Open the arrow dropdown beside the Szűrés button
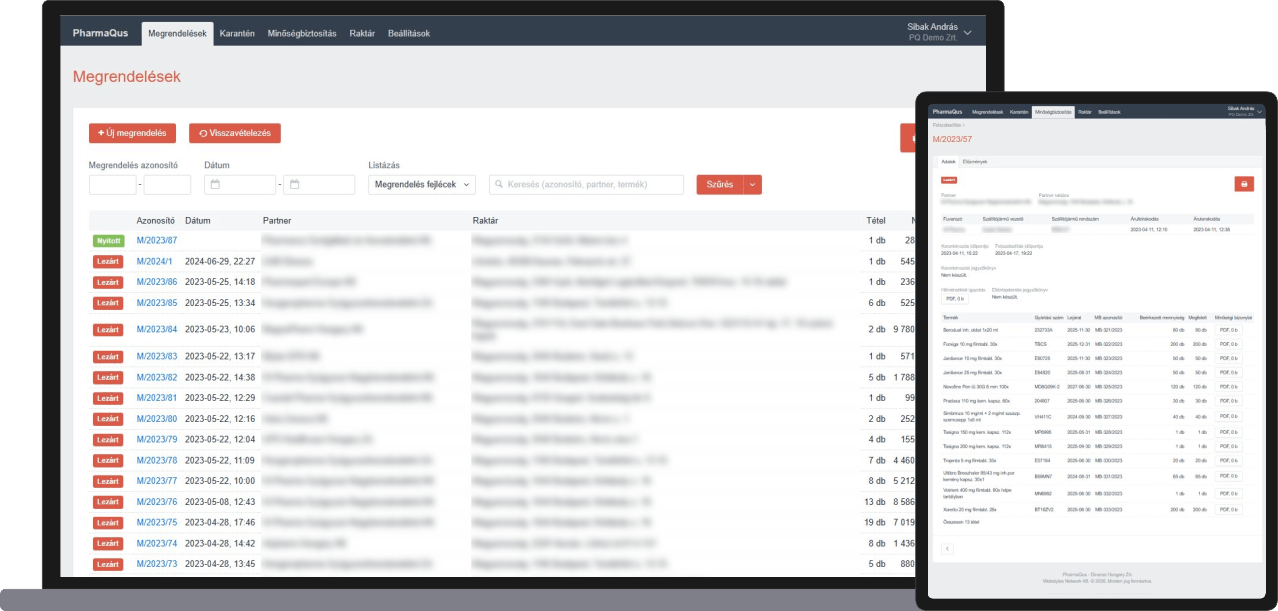The height and width of the screenshot is (611, 1278). (752, 185)
